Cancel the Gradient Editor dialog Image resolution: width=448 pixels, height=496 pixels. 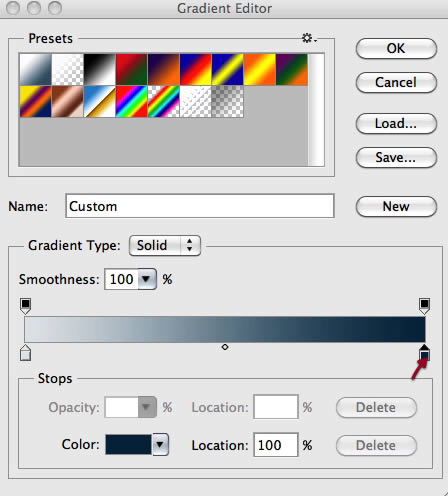396,82
